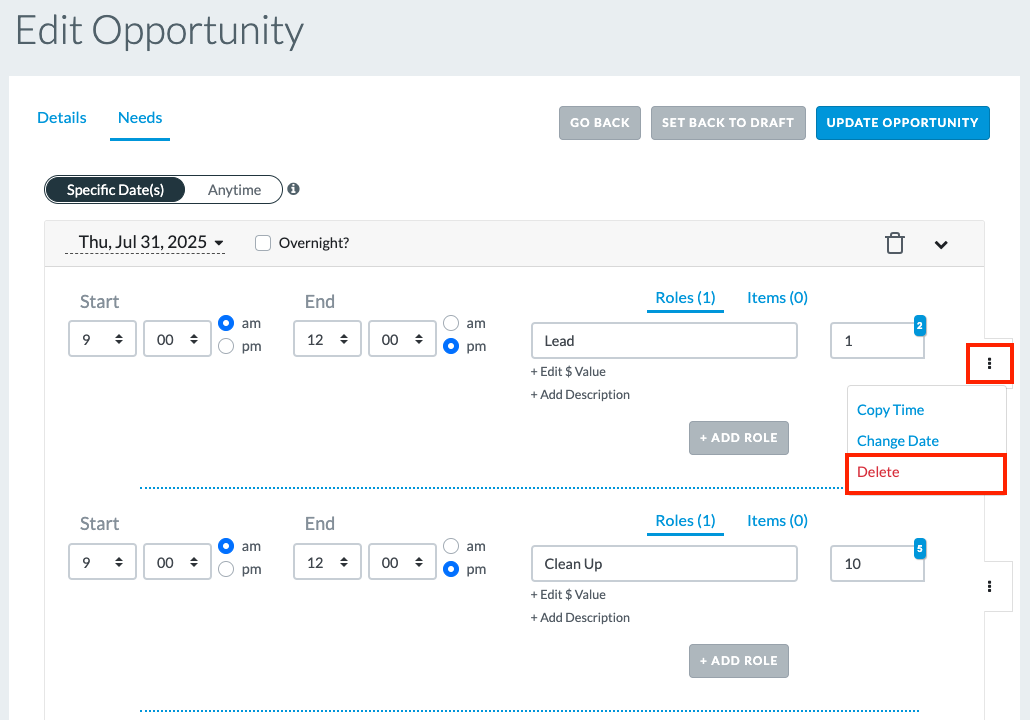Select am for first shift end time
1030x720 pixels.
tap(451, 323)
